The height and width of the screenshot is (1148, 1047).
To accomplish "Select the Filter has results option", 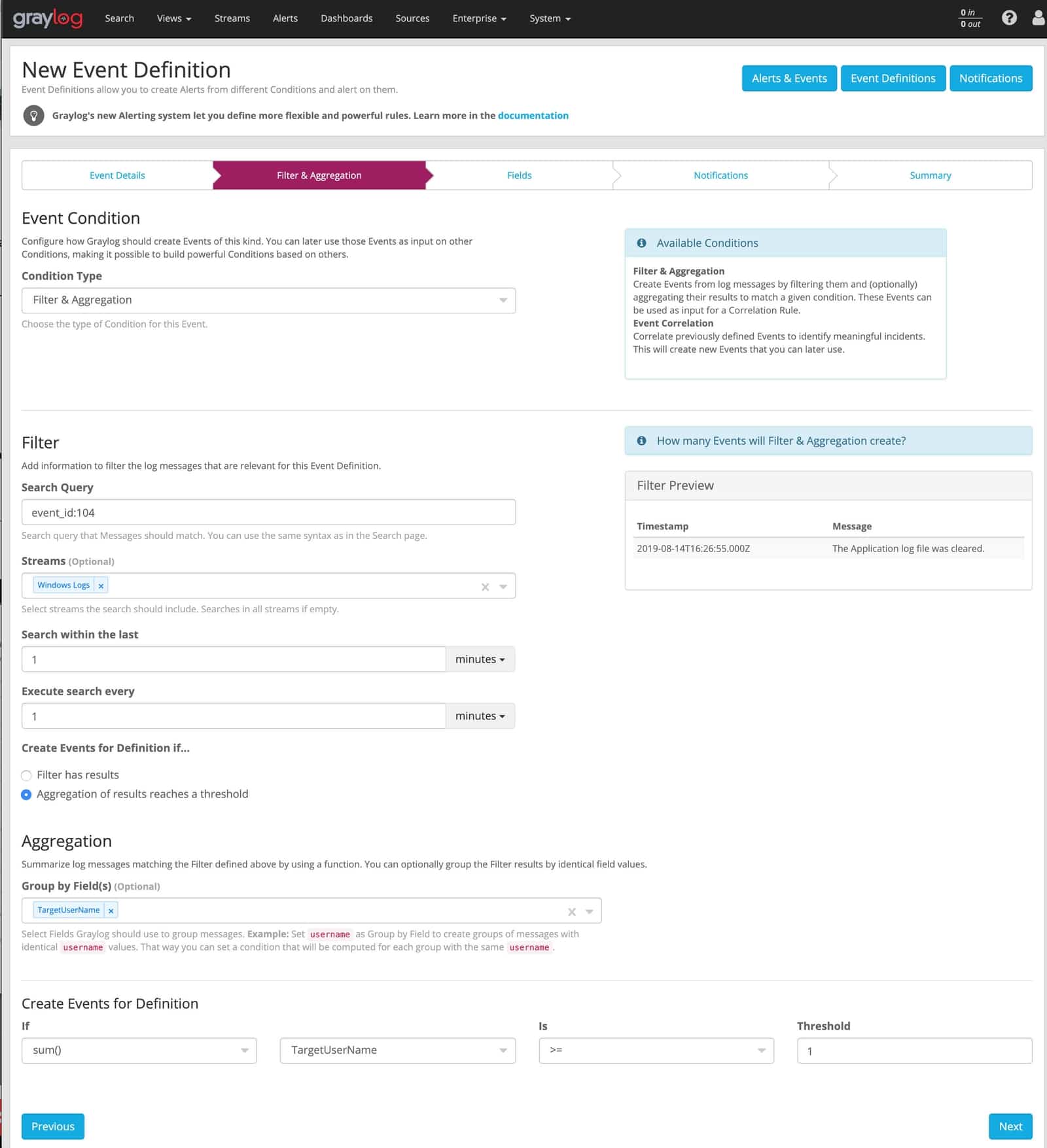I will (x=26, y=775).
